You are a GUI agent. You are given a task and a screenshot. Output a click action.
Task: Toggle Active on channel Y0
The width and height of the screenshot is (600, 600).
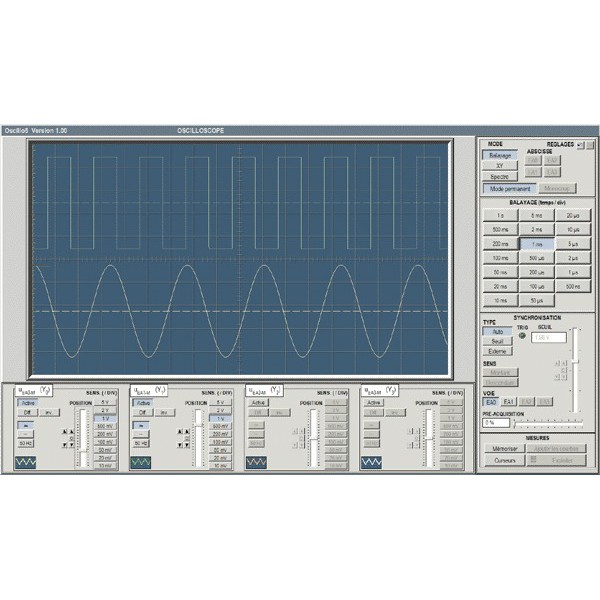(28, 403)
